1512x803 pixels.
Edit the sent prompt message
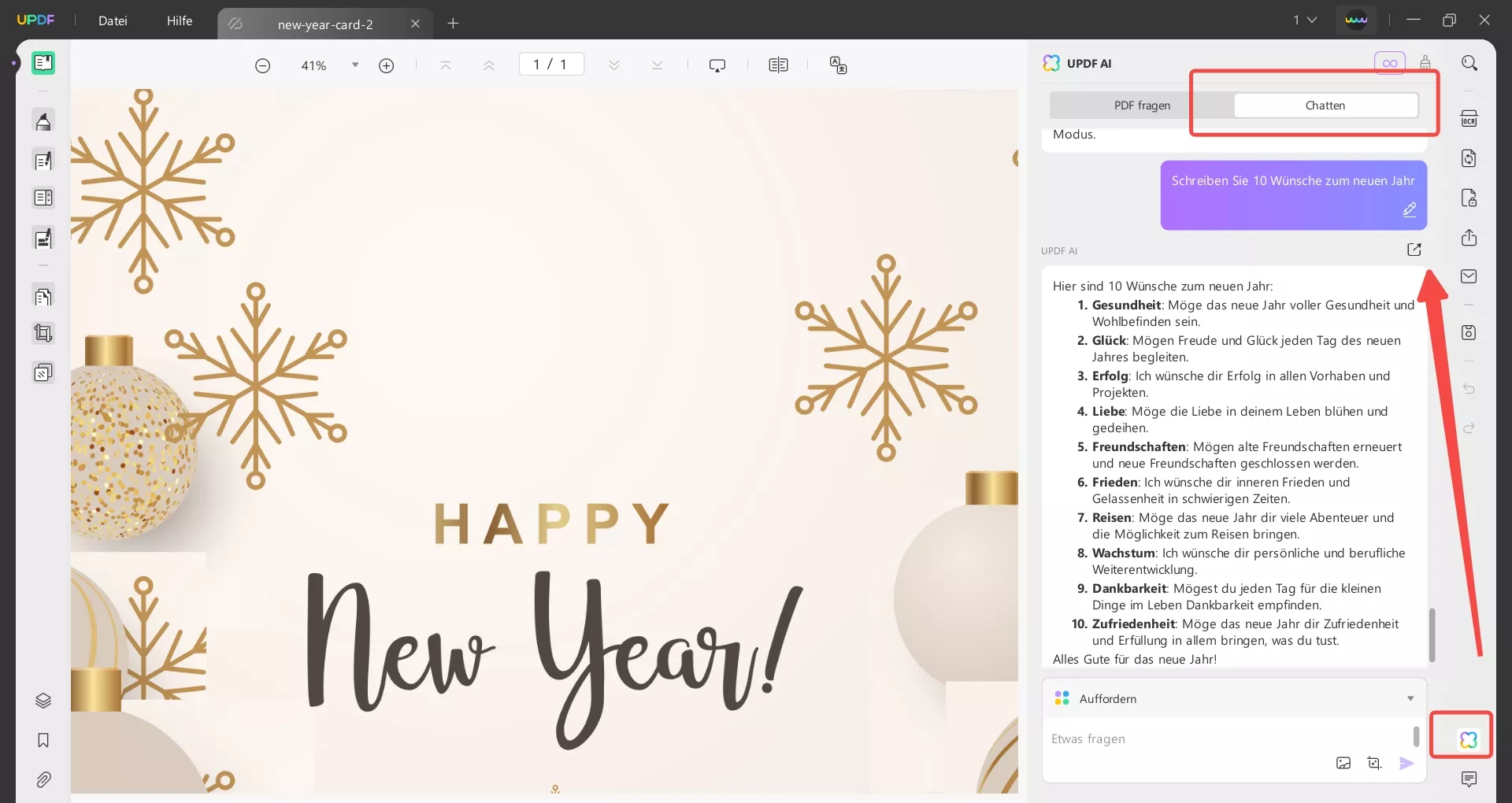1410,209
